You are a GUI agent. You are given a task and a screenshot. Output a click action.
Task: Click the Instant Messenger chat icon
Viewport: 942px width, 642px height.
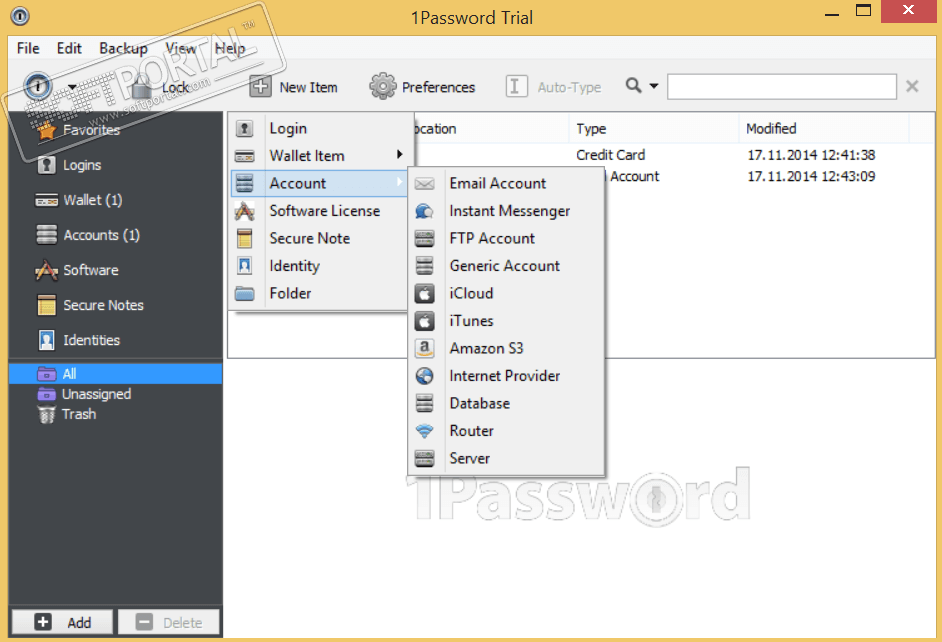(x=425, y=211)
